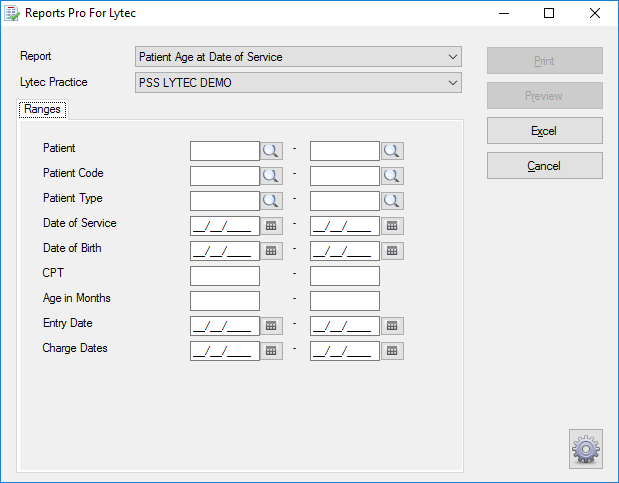Open calendar for ending Date of Birth
The height and width of the screenshot is (483, 619).
tap(392, 251)
